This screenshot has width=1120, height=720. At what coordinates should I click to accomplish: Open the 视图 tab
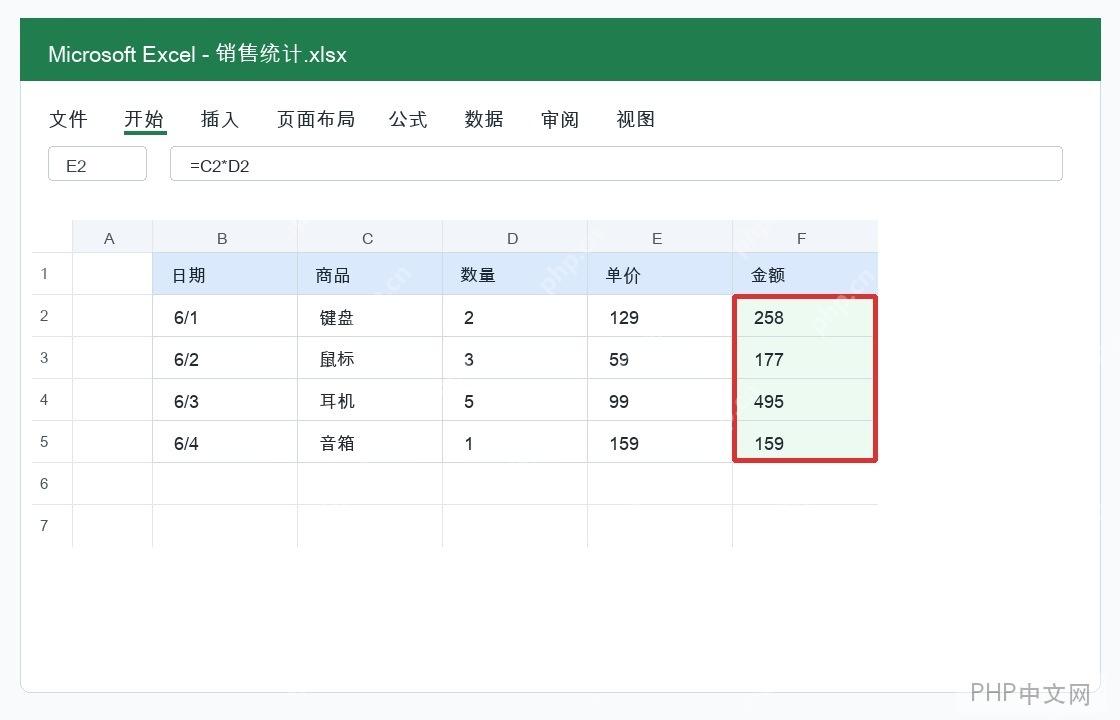tap(635, 119)
